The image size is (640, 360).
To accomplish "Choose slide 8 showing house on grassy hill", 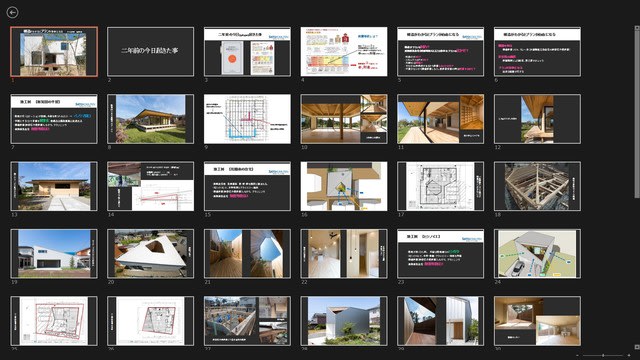I will (x=151, y=119).
